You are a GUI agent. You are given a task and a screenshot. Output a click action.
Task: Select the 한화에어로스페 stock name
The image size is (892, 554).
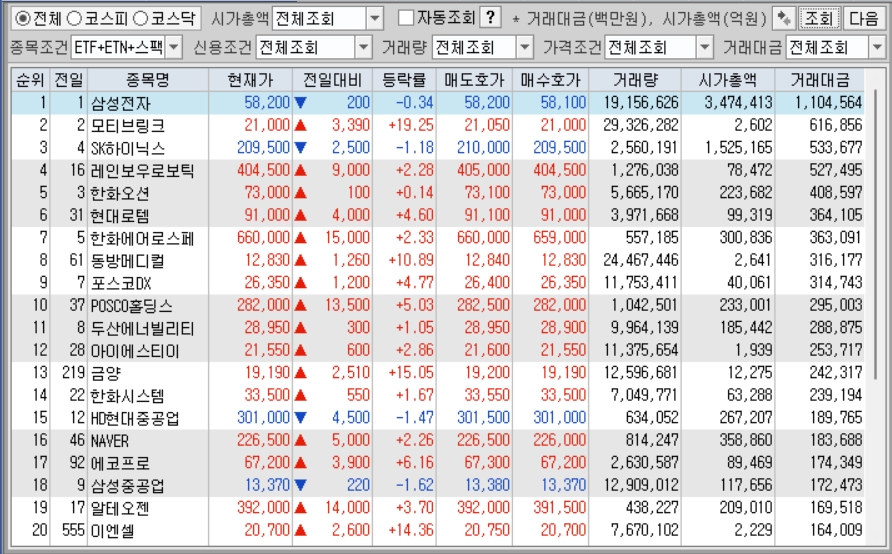point(143,238)
